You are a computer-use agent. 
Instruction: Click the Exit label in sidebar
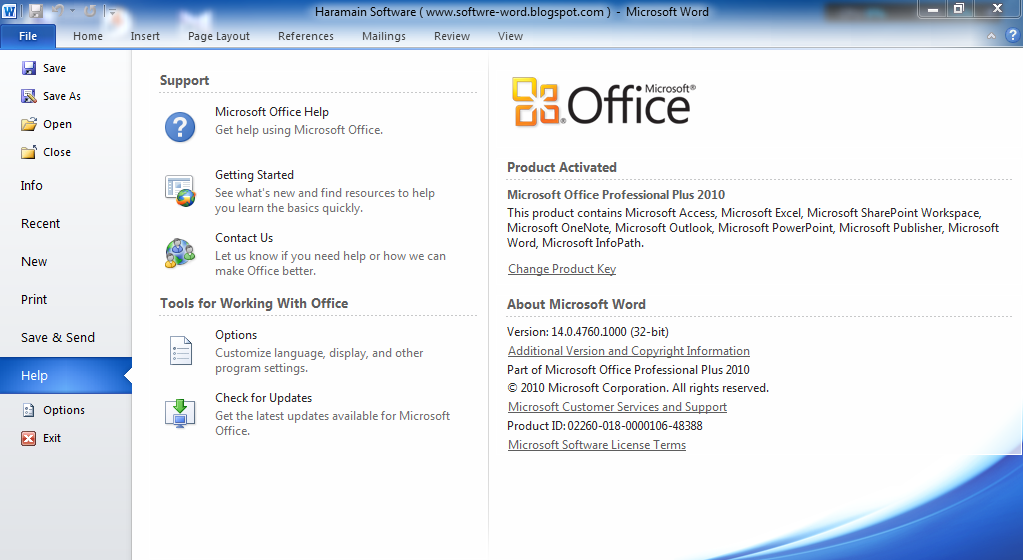pos(52,438)
